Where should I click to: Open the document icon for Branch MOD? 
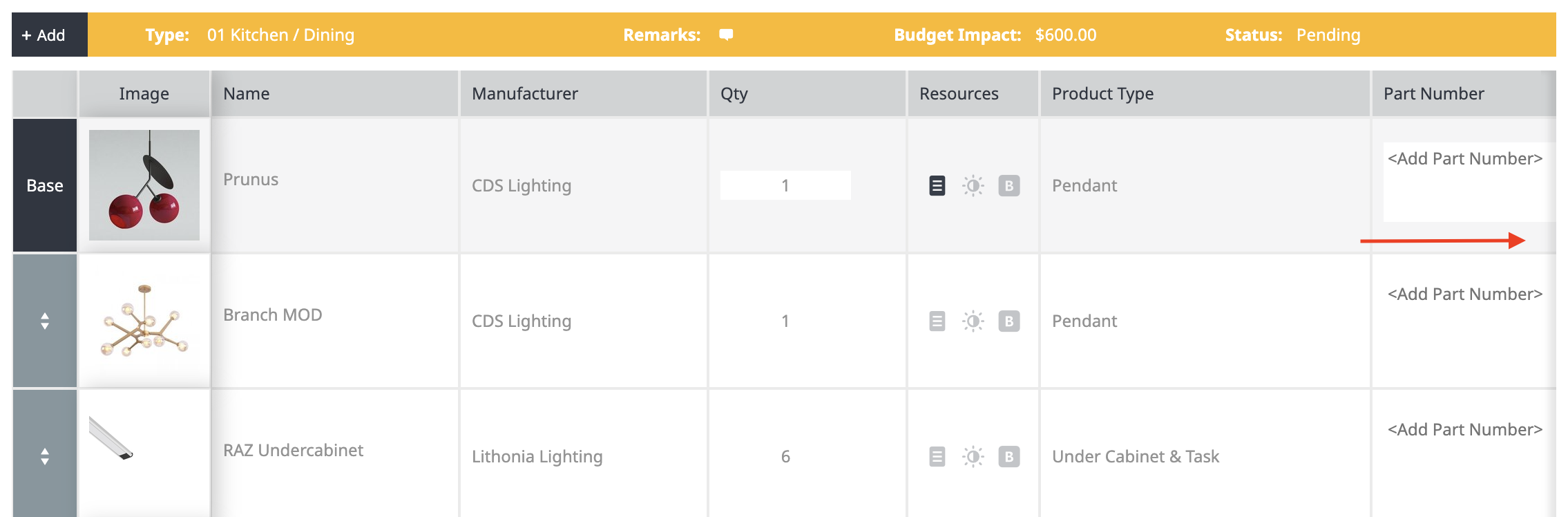pyautogui.click(x=937, y=321)
